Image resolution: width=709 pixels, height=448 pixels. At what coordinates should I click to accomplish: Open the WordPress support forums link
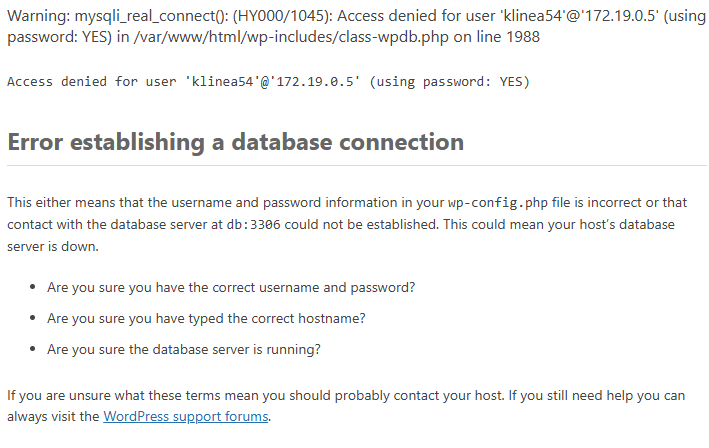click(186, 416)
